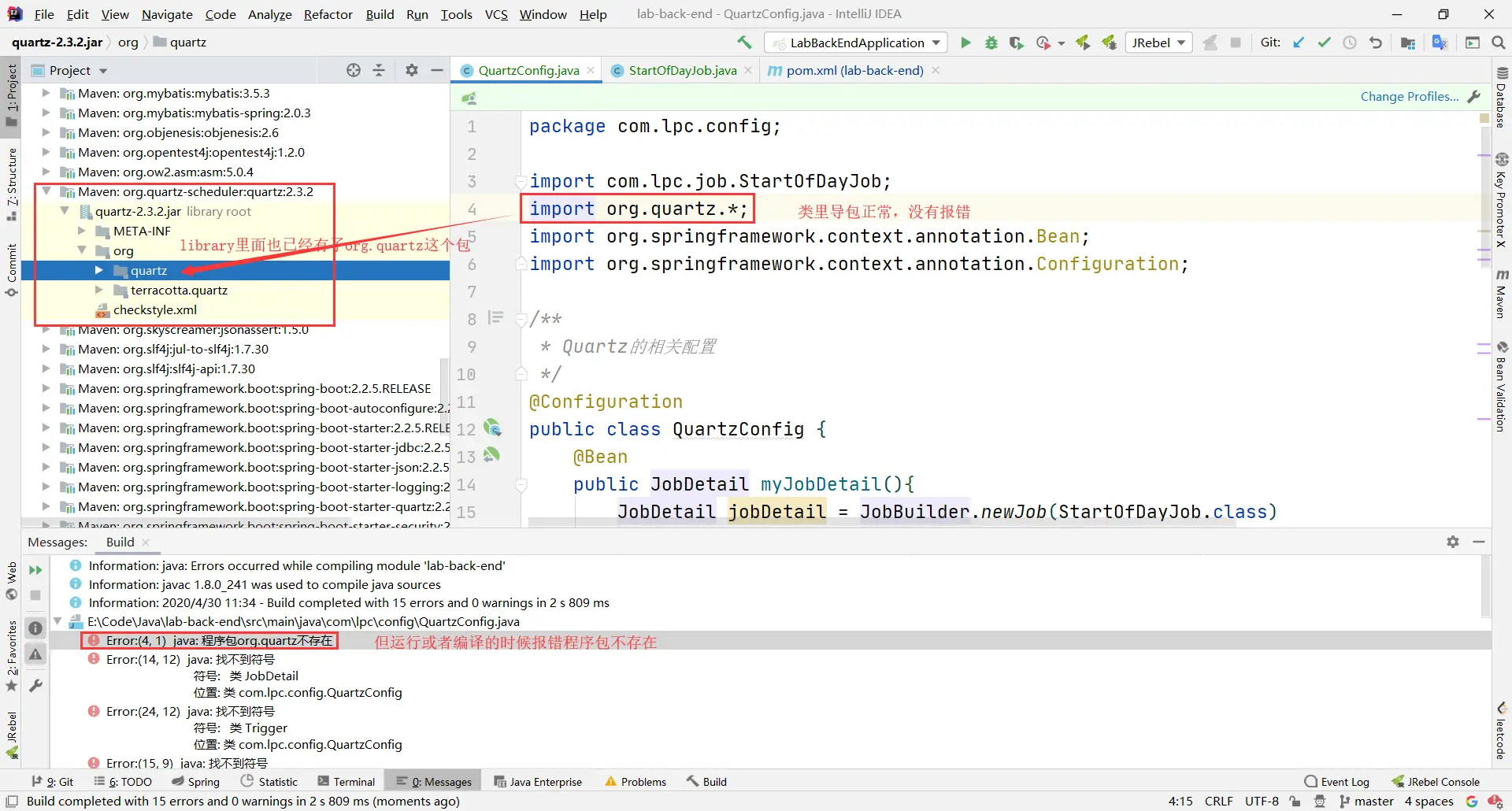Open the Event Log button in the status bar
Image resolution: width=1512 pixels, height=811 pixels.
point(1337,782)
